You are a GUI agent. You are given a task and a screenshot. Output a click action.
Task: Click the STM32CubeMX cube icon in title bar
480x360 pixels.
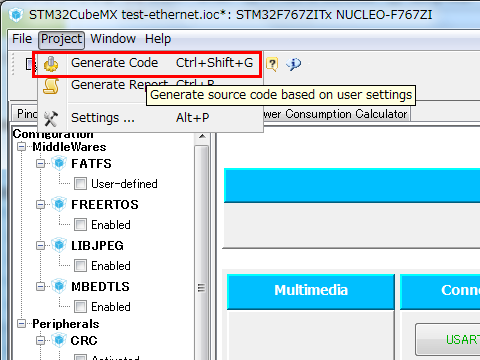(16, 15)
